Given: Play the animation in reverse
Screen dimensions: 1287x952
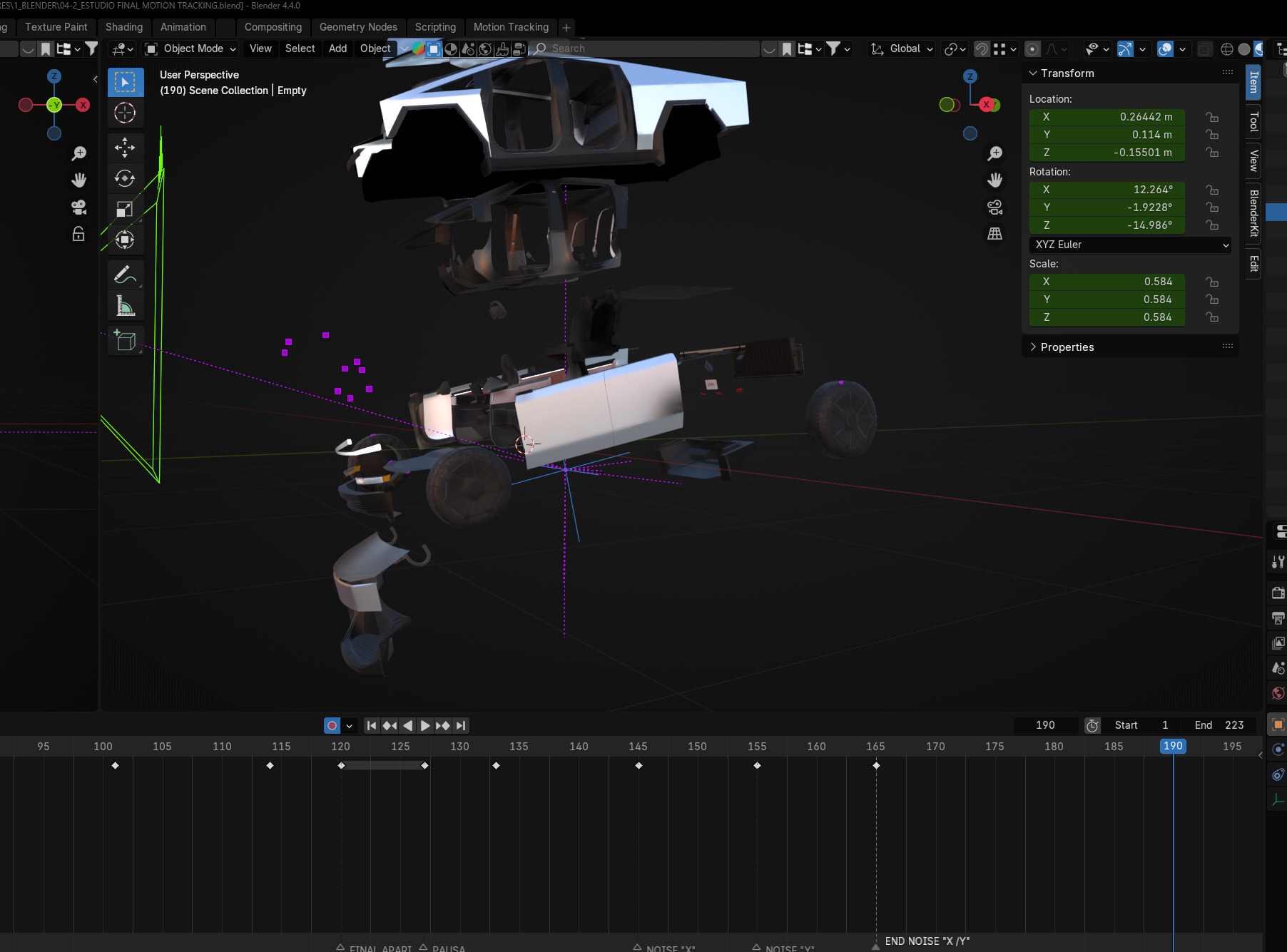Looking at the screenshot, I should [407, 725].
